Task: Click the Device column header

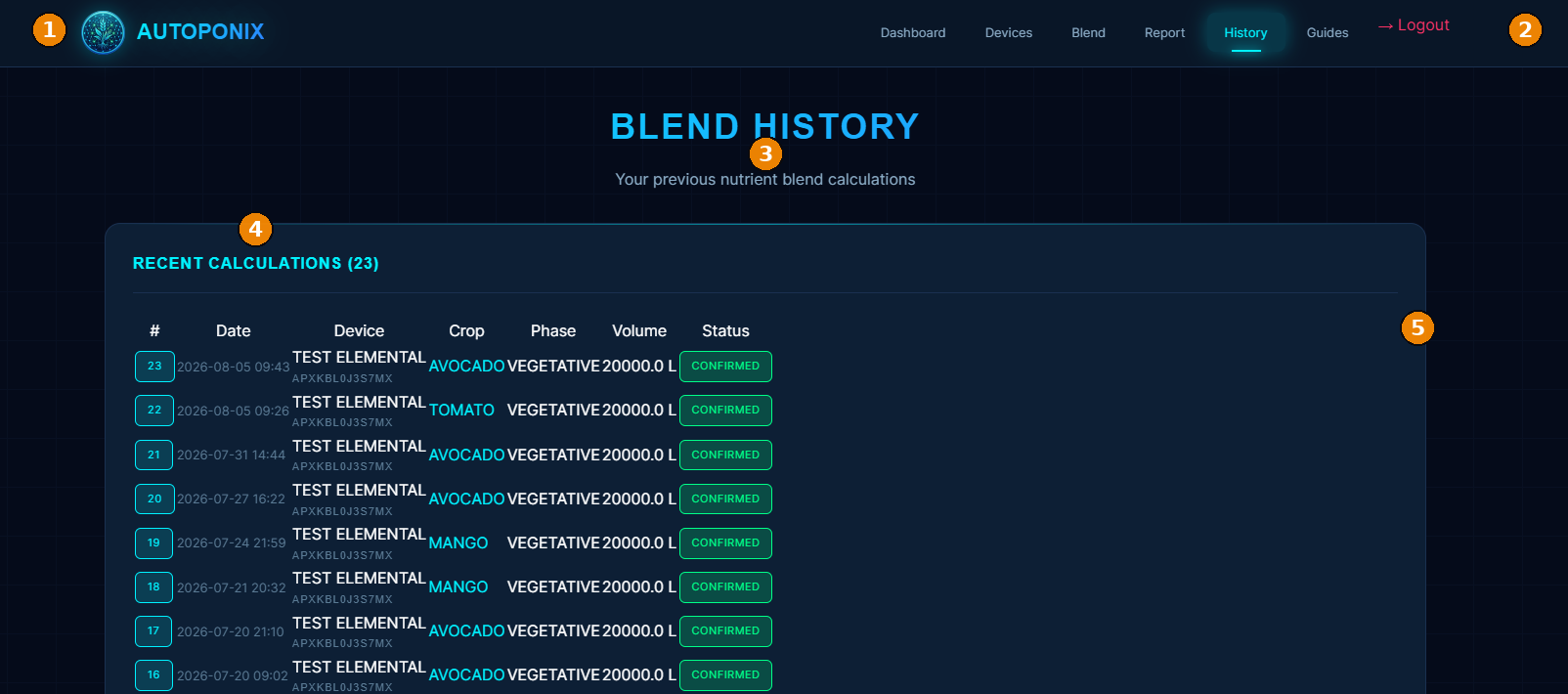Action: pos(359,330)
